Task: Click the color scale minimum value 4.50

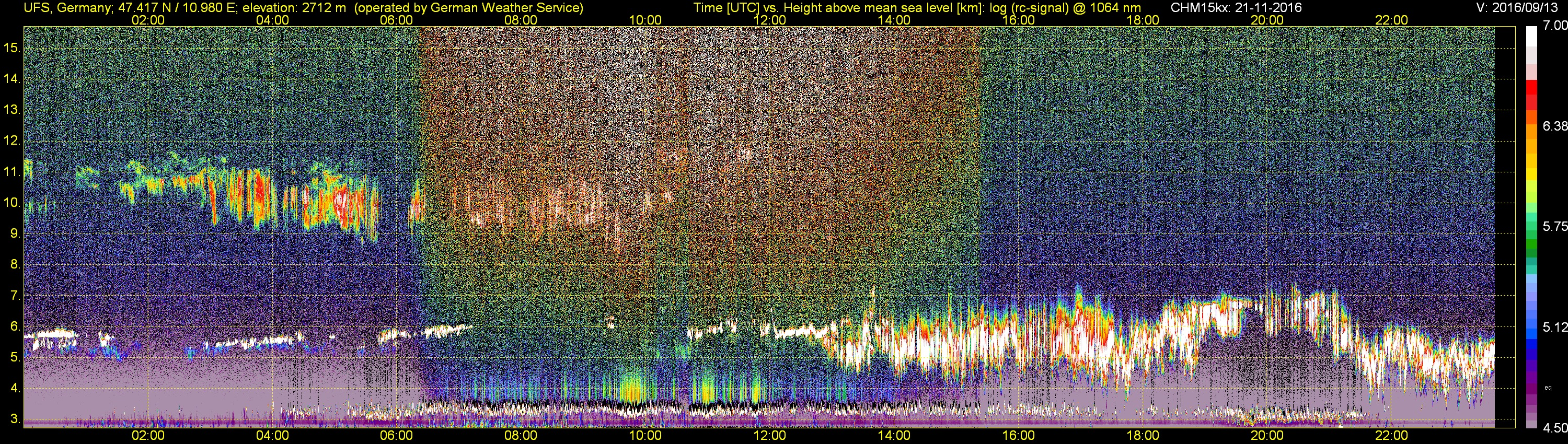Action: click(1555, 428)
